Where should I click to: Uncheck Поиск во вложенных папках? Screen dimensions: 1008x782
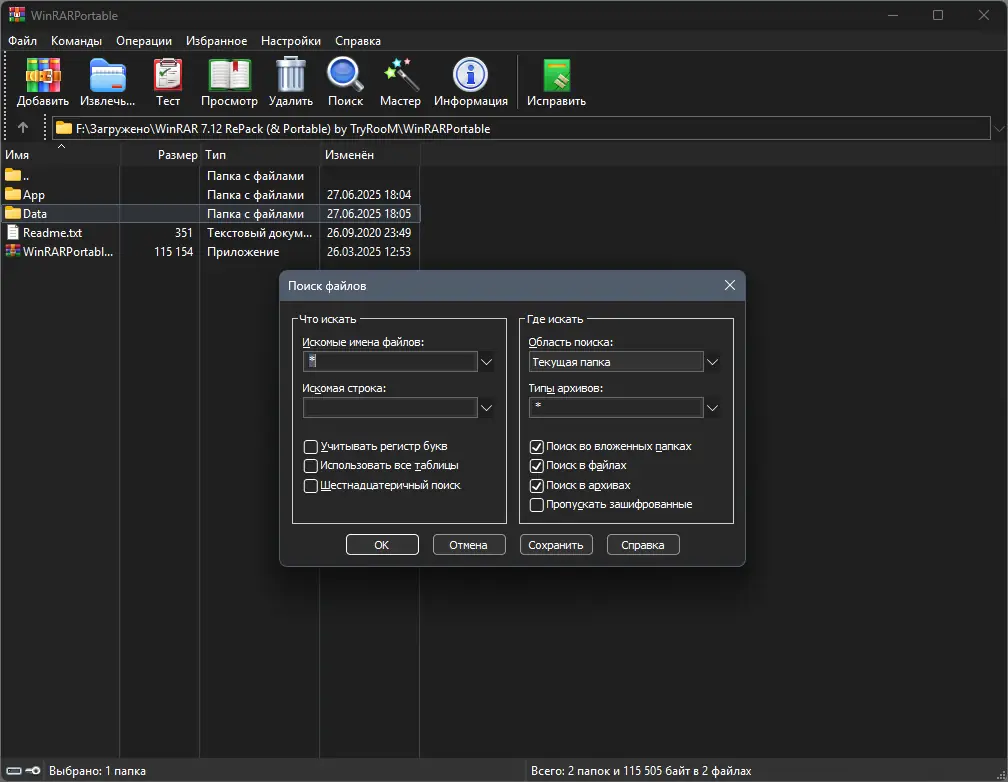(537, 446)
